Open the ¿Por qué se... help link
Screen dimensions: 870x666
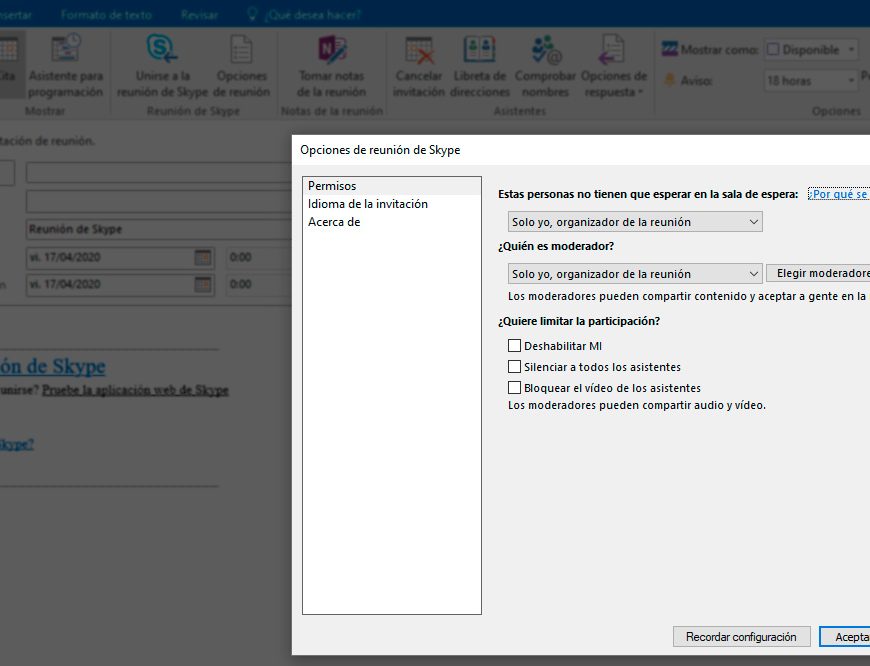[839, 194]
